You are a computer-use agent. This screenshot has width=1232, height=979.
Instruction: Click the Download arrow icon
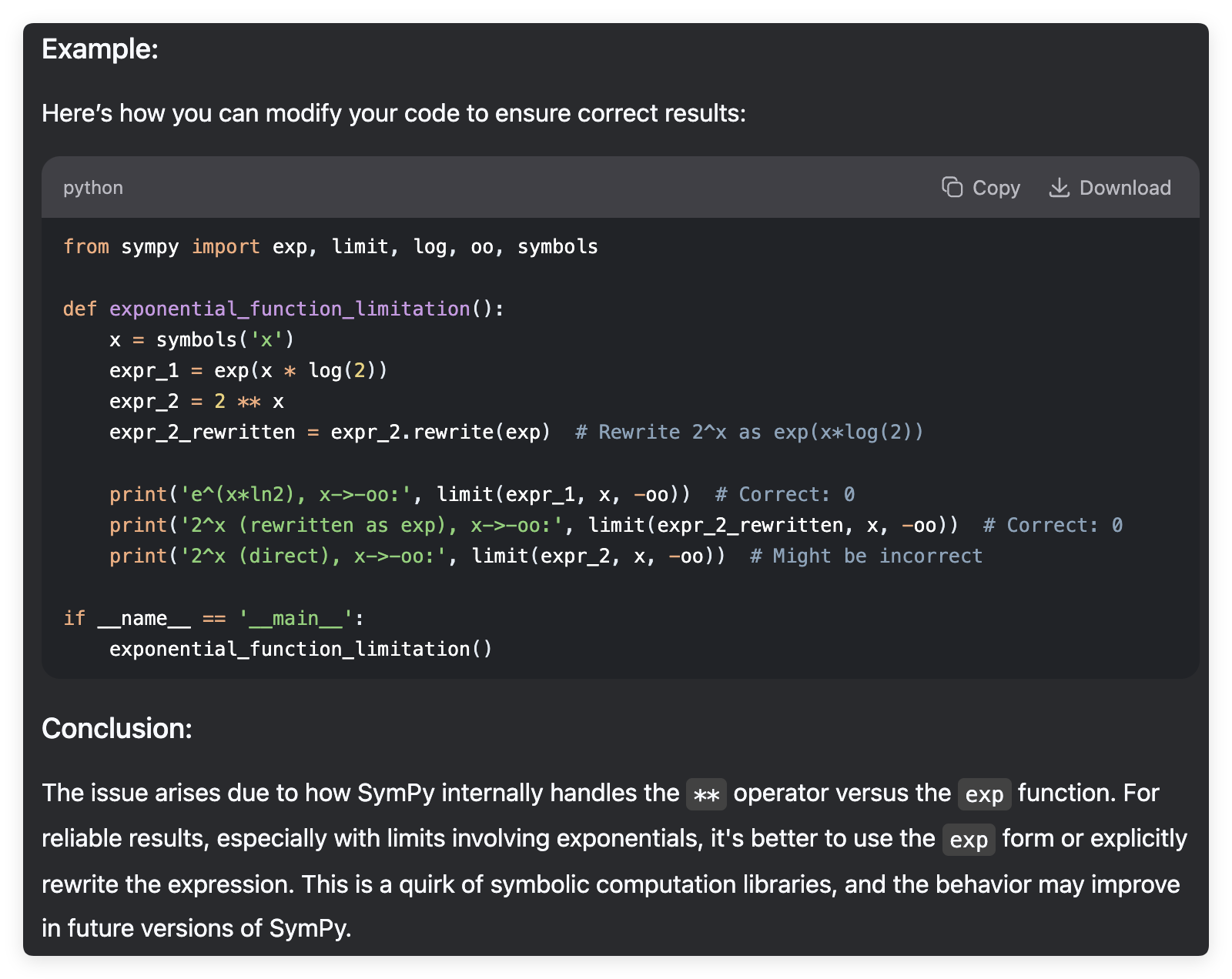1060,187
